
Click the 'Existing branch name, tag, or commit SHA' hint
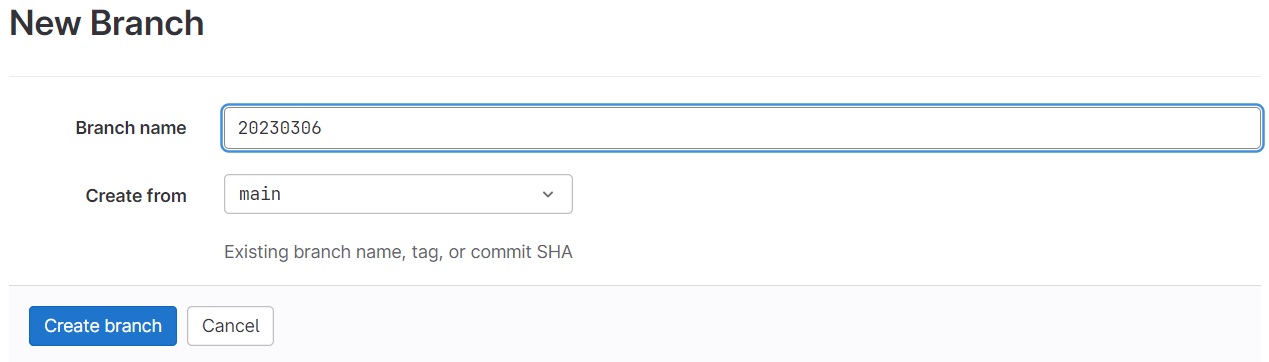coord(398,252)
